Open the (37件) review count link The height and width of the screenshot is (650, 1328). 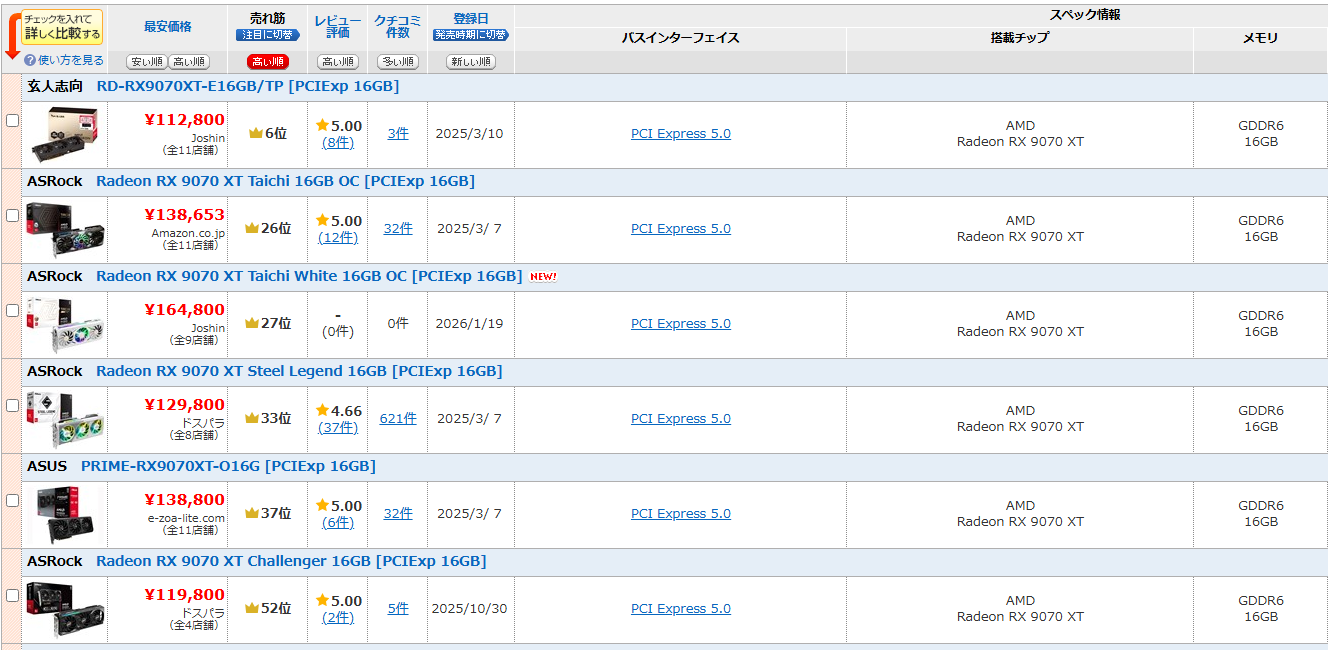pos(338,427)
